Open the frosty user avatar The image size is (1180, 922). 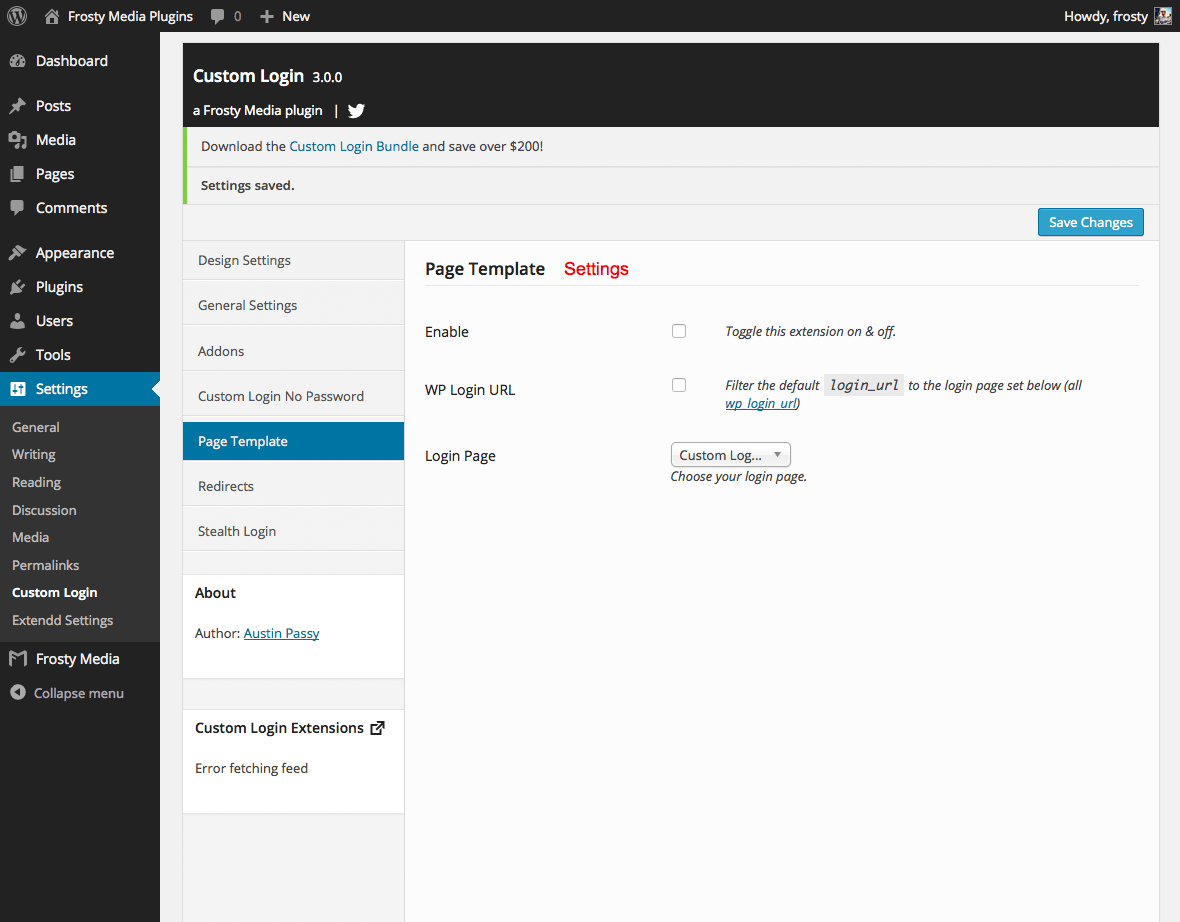tap(1163, 16)
